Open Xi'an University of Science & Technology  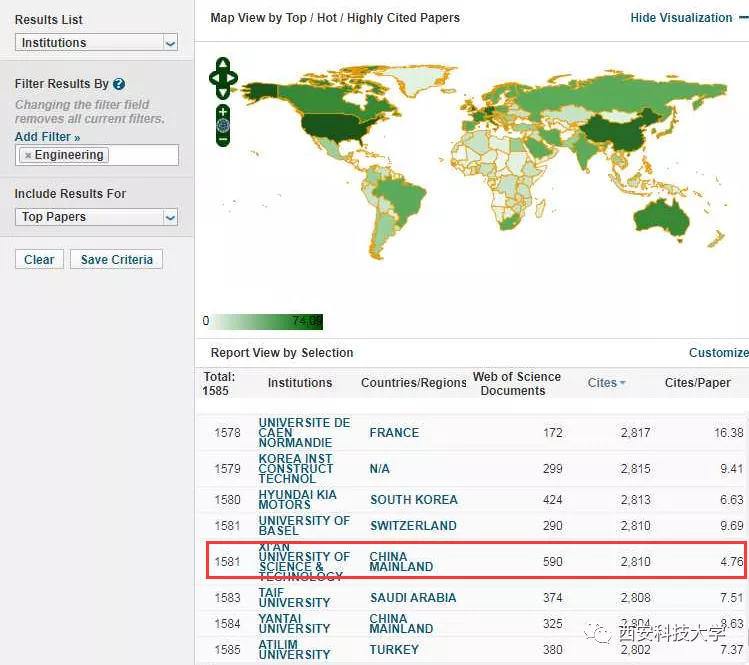(x=304, y=562)
